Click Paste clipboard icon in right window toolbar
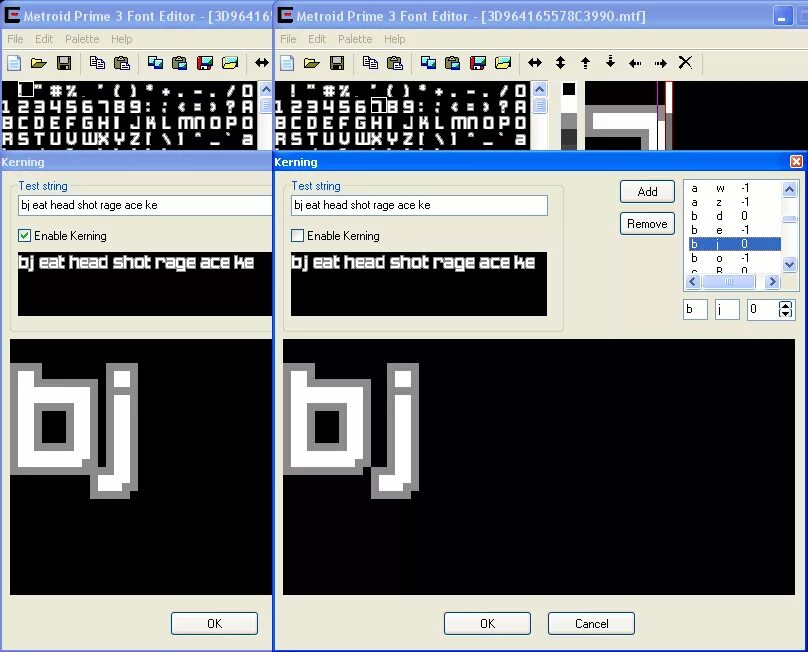The height and width of the screenshot is (652, 808). coord(395,63)
